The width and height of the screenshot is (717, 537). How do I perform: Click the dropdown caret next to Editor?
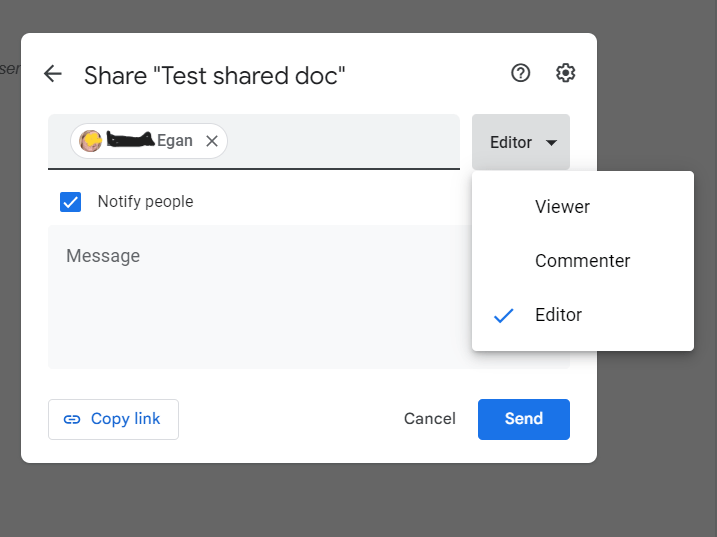[552, 143]
